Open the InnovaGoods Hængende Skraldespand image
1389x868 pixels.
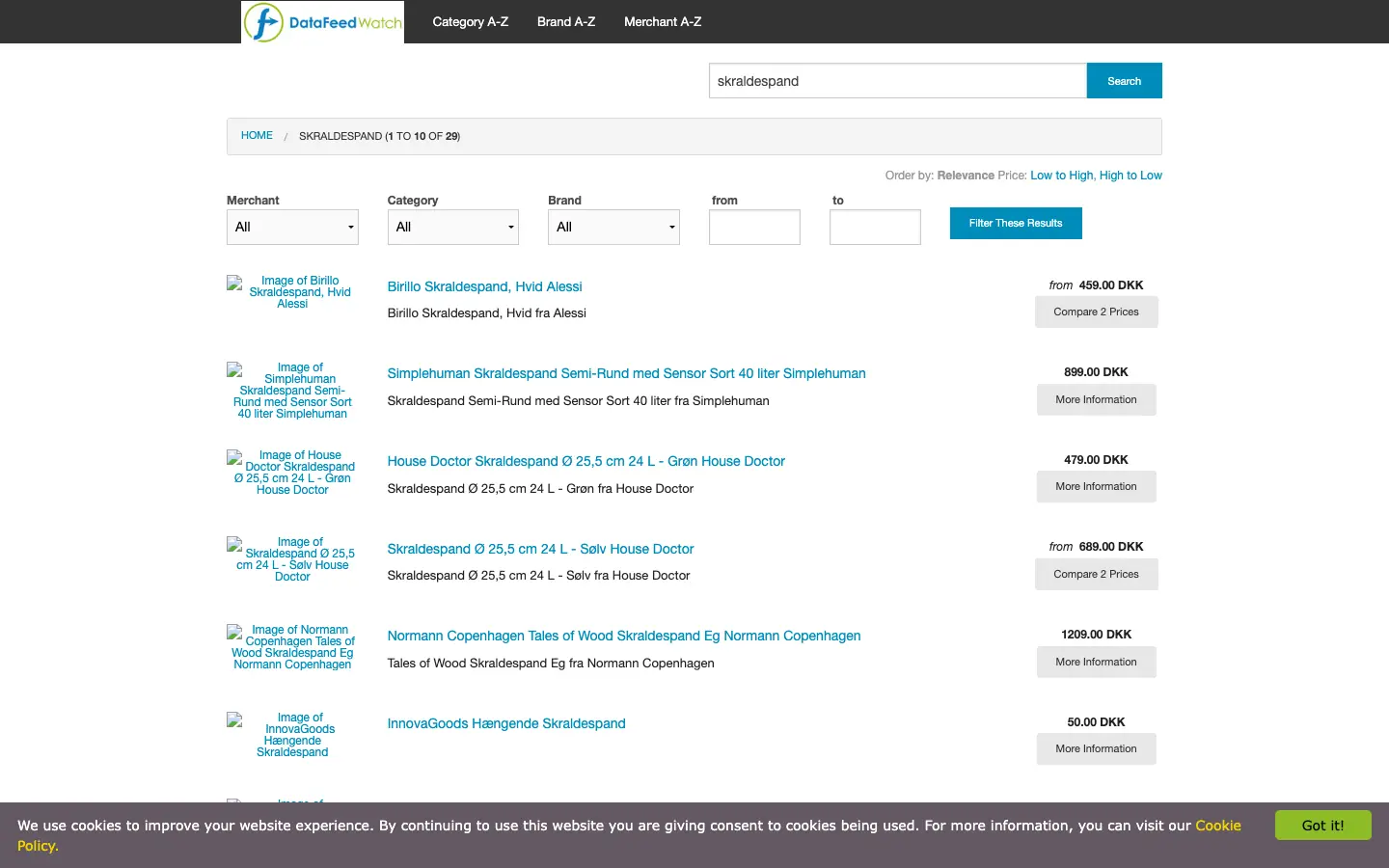[292, 735]
